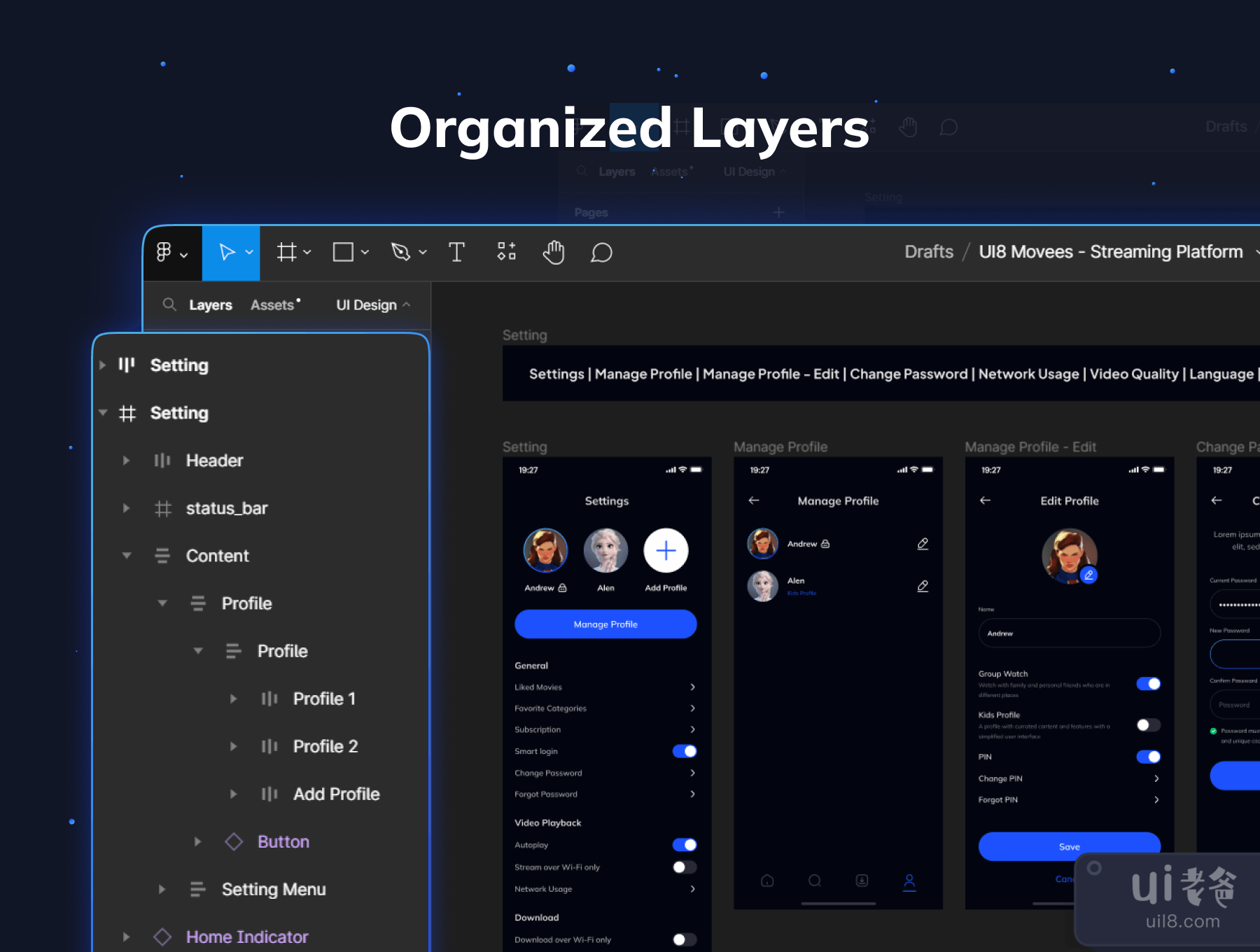Open the UI Design page dropdown
Image resolution: width=1260 pixels, height=952 pixels.
tap(373, 305)
